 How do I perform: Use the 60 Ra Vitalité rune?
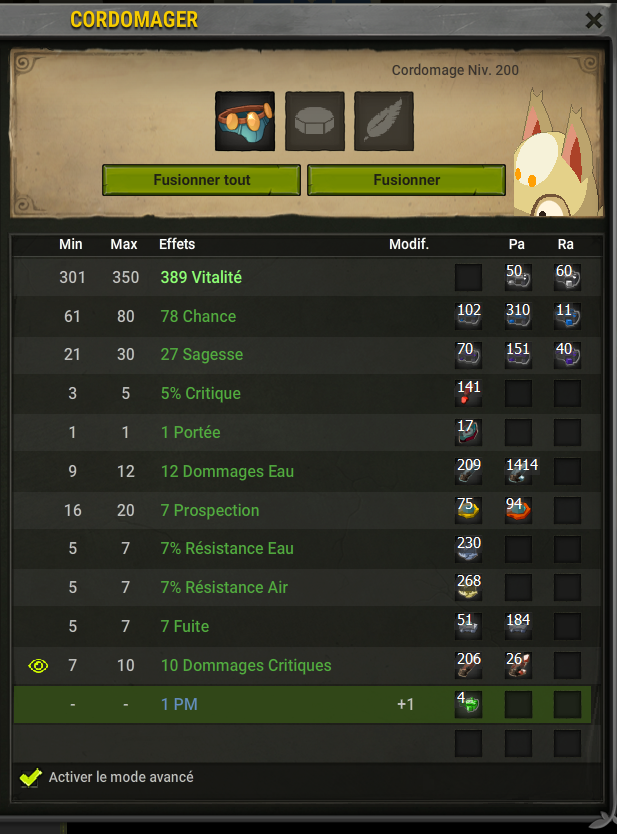pyautogui.click(x=567, y=277)
